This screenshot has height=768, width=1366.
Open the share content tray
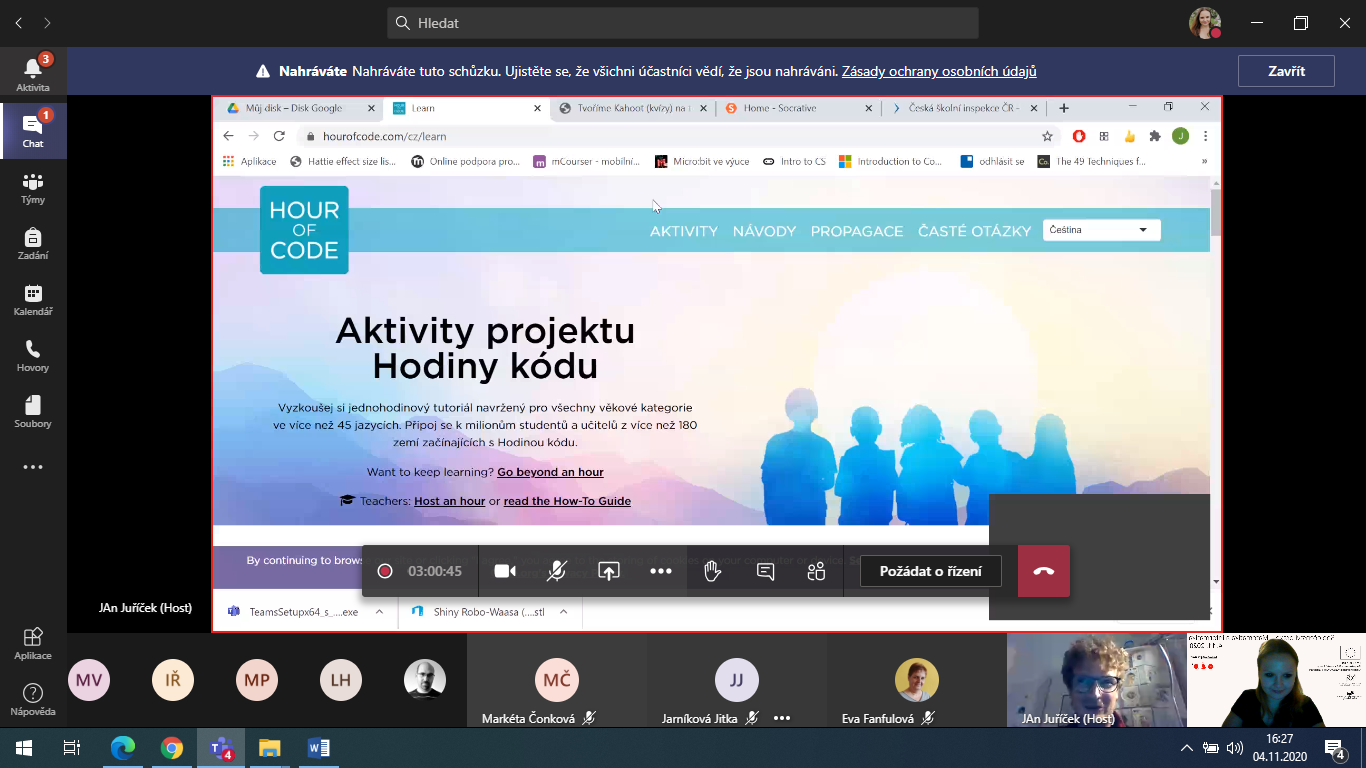[x=608, y=571]
